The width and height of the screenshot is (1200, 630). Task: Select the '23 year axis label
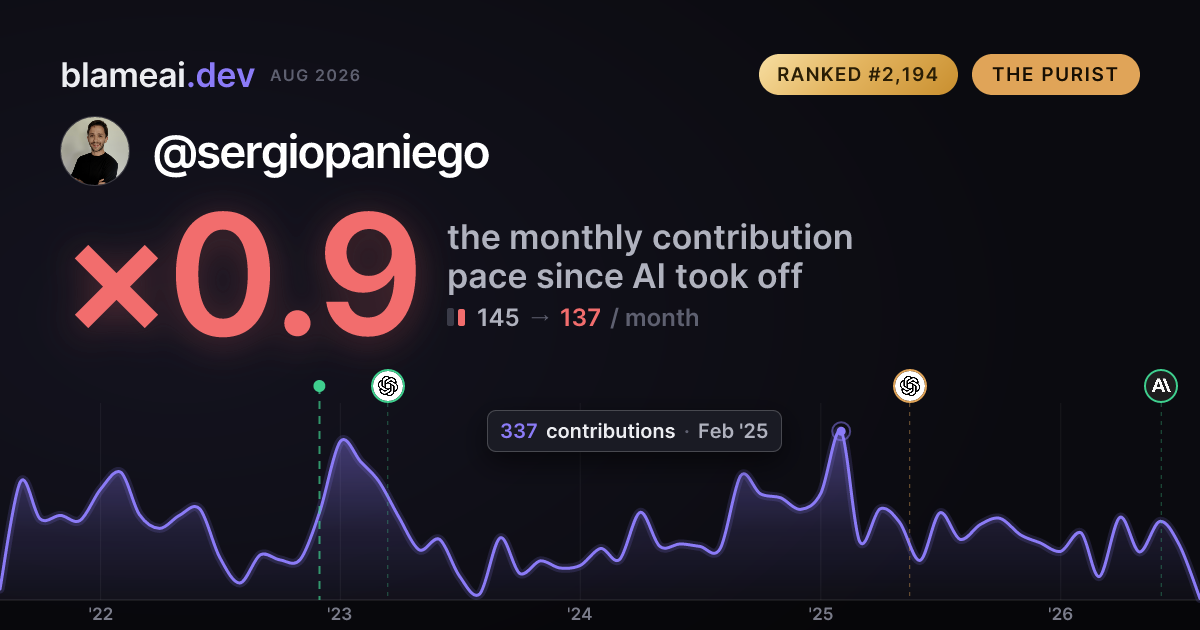340,614
